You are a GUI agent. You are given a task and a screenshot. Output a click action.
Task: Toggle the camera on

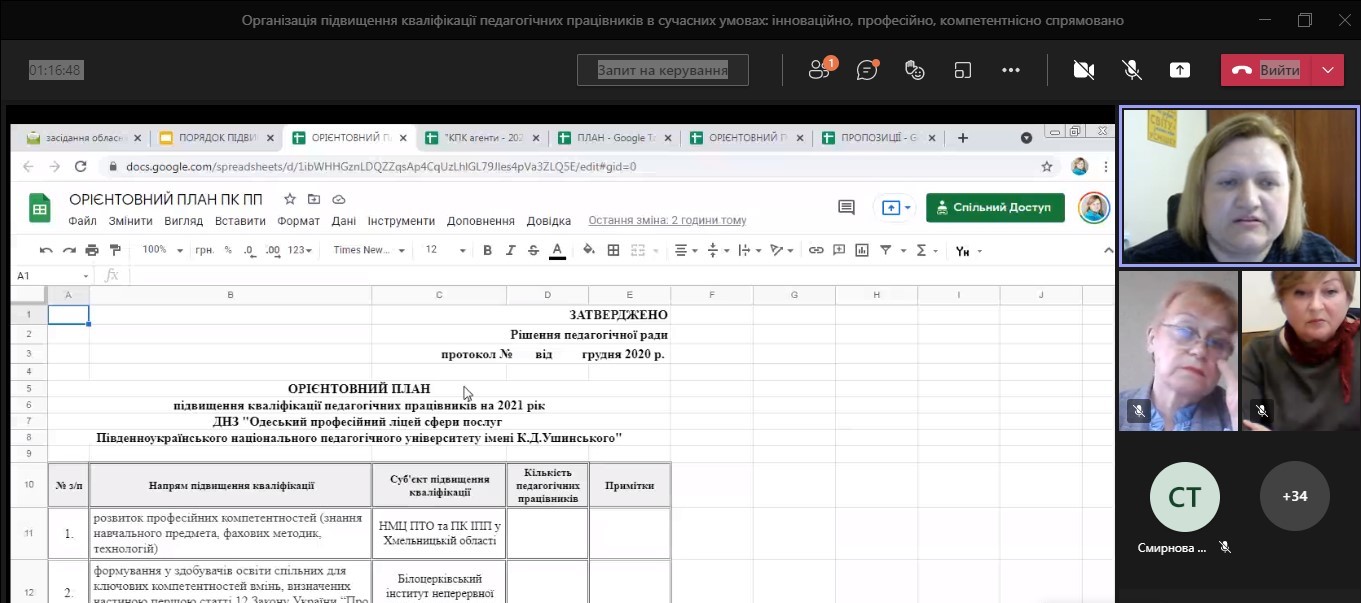pos(1083,70)
